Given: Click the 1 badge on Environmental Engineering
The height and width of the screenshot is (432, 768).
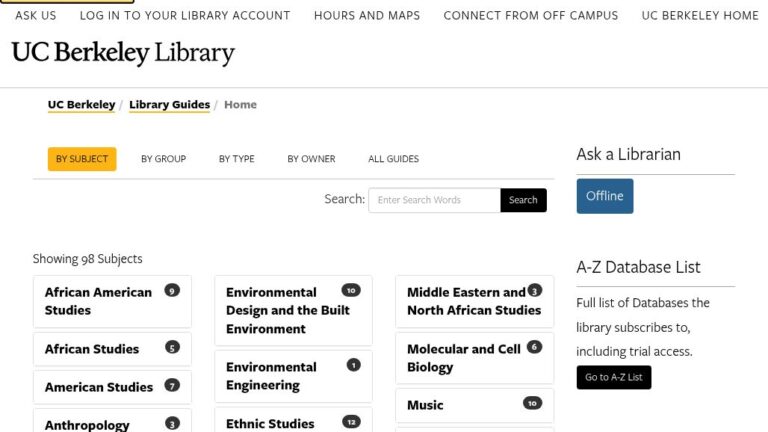Looking at the screenshot, I should click(x=354, y=365).
